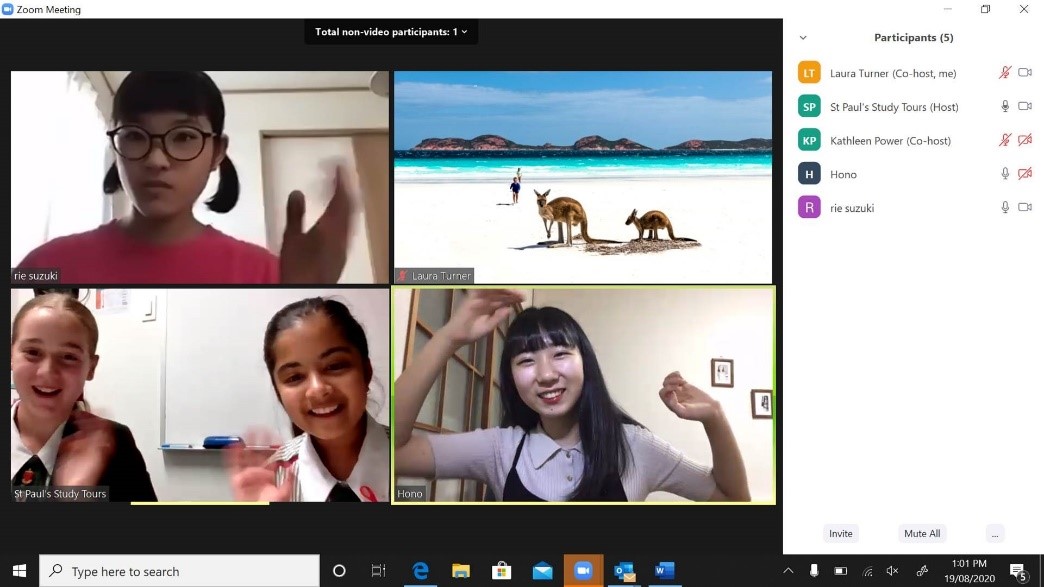Click the Mute All button

coord(922,534)
